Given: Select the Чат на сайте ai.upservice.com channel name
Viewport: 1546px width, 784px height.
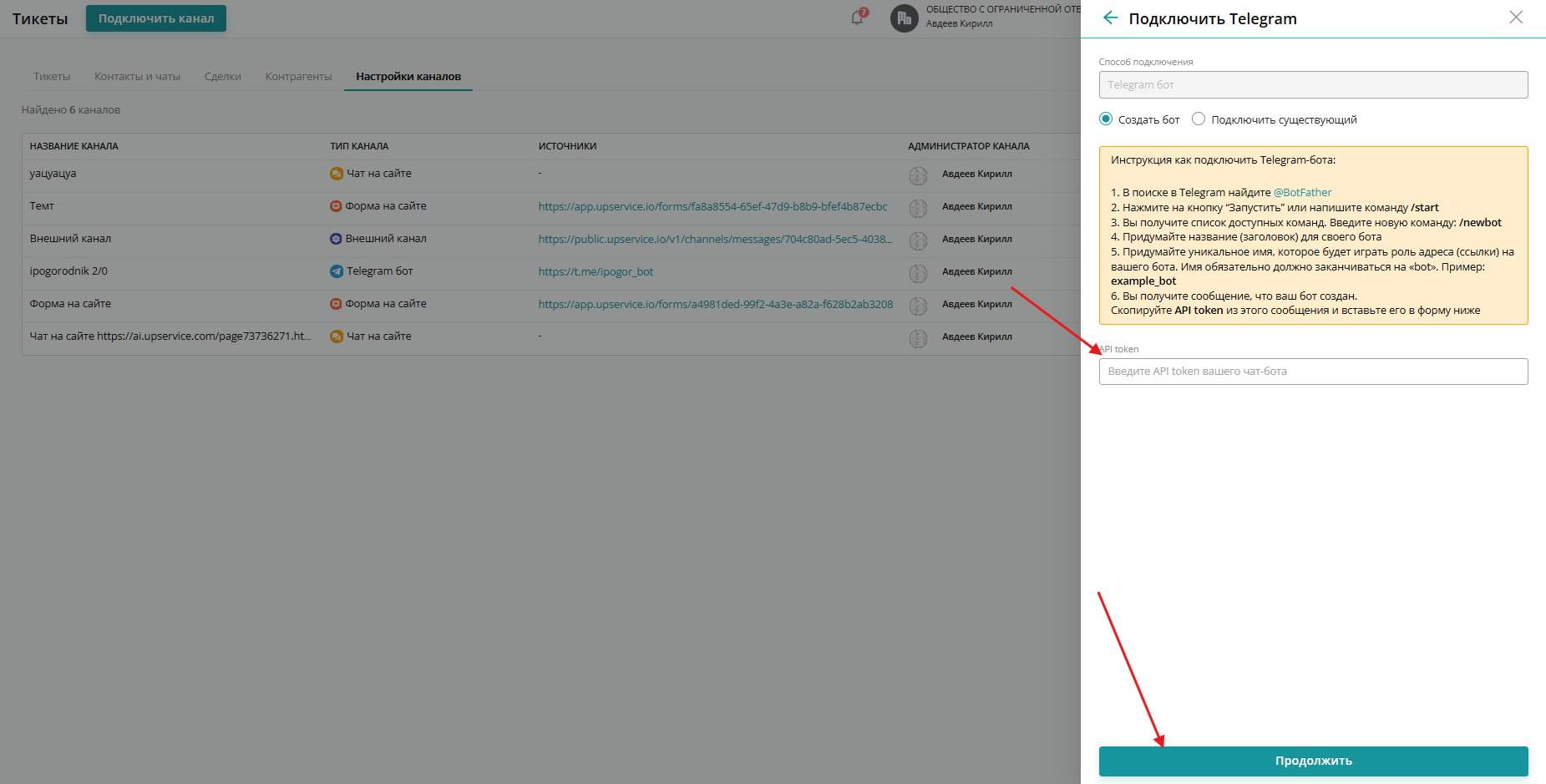Looking at the screenshot, I should point(170,336).
